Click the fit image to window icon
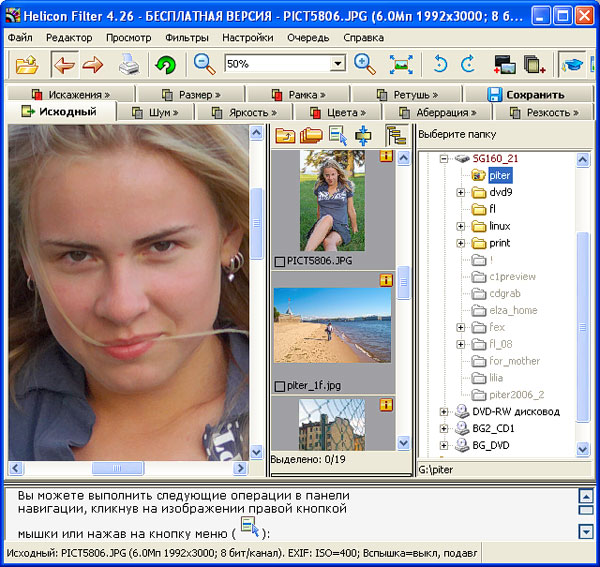 [x=401, y=64]
